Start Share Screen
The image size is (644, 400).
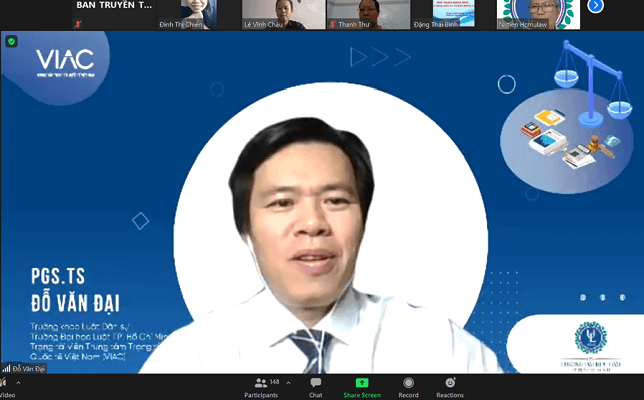click(x=362, y=388)
